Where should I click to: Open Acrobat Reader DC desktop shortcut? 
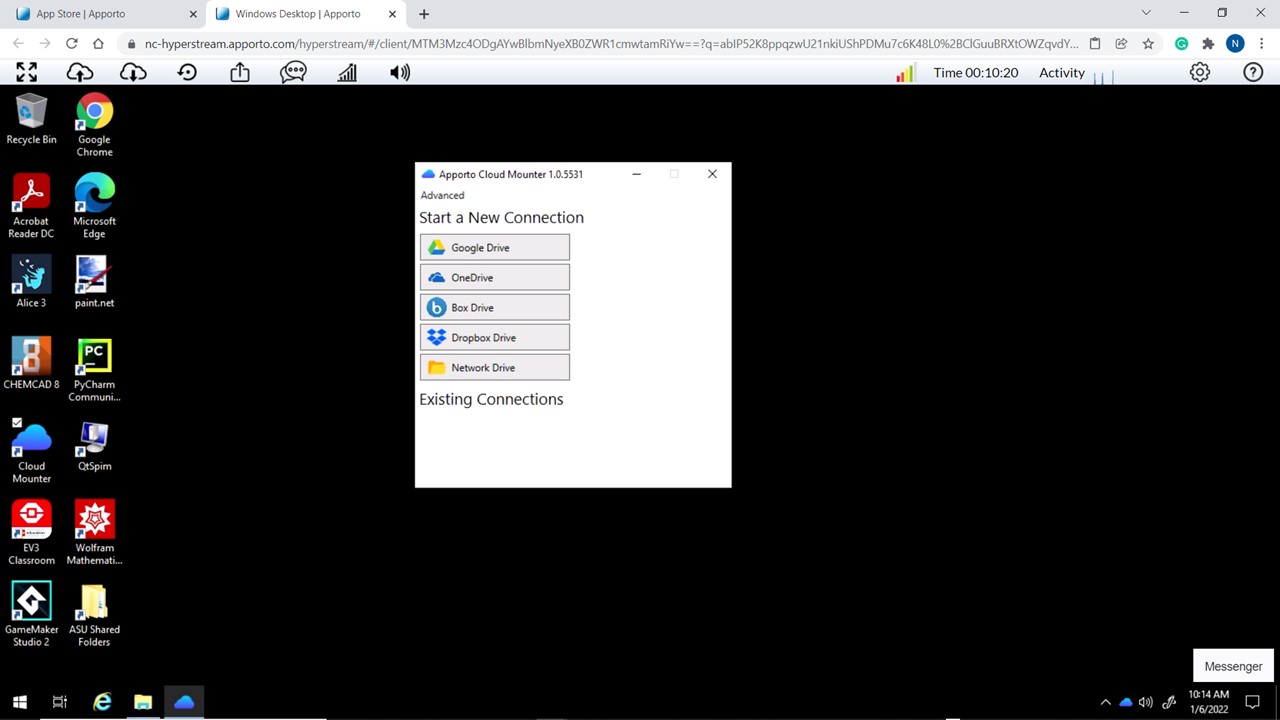pos(31,206)
